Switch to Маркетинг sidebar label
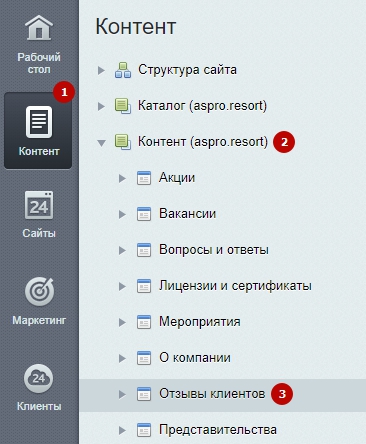Viewport: 366px width, 444px height. [x=39, y=320]
